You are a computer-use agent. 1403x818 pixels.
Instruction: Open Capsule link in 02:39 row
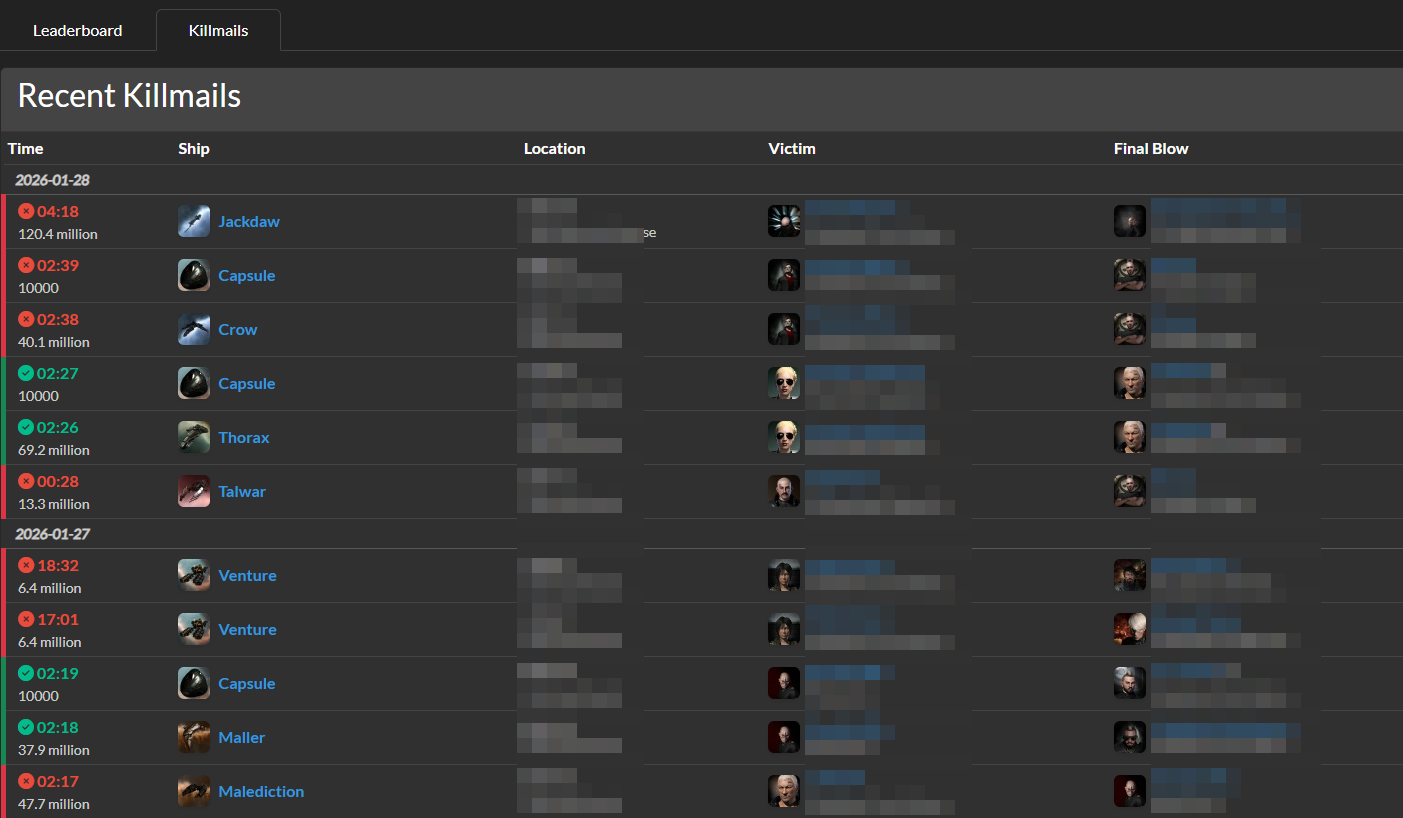coord(247,275)
